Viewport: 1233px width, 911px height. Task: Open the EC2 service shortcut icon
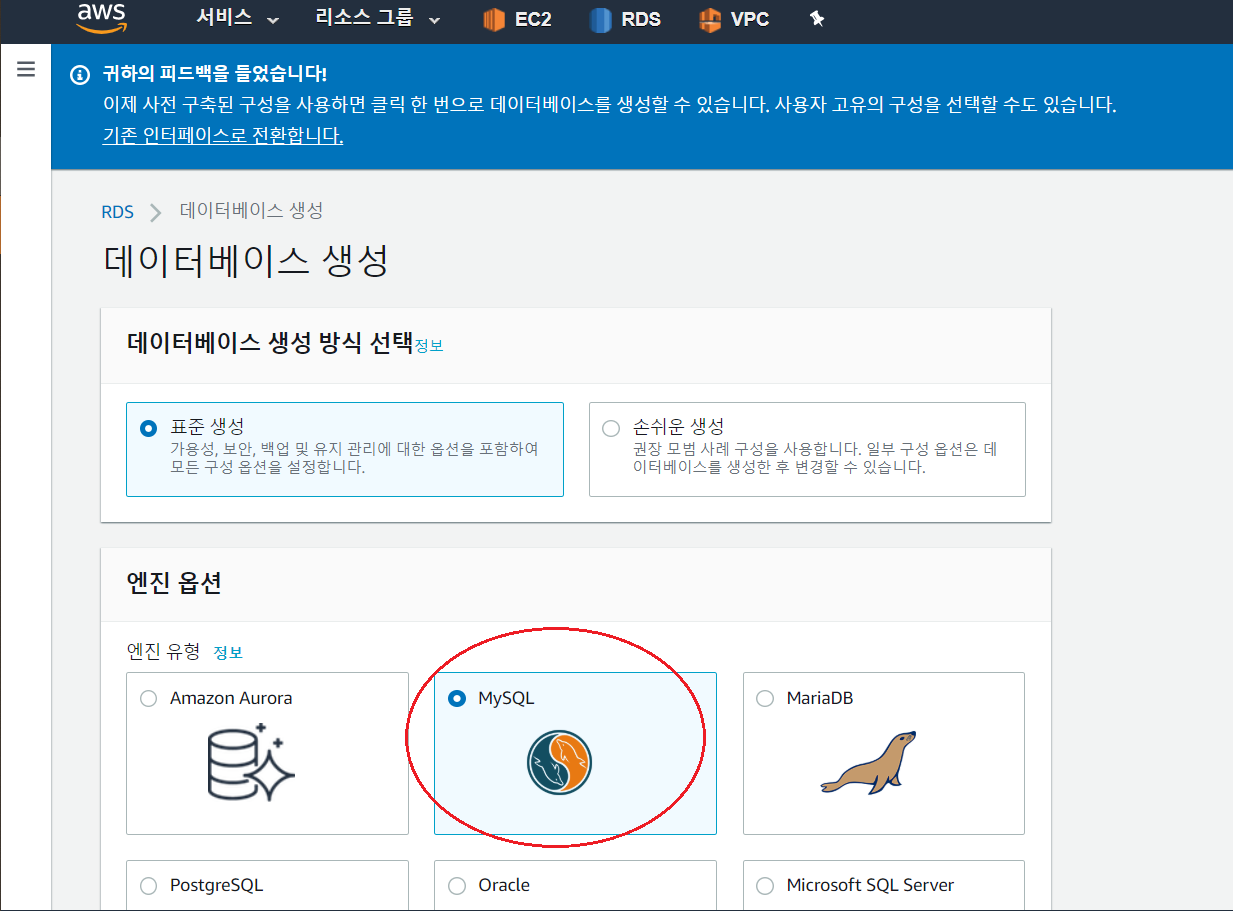(494, 20)
